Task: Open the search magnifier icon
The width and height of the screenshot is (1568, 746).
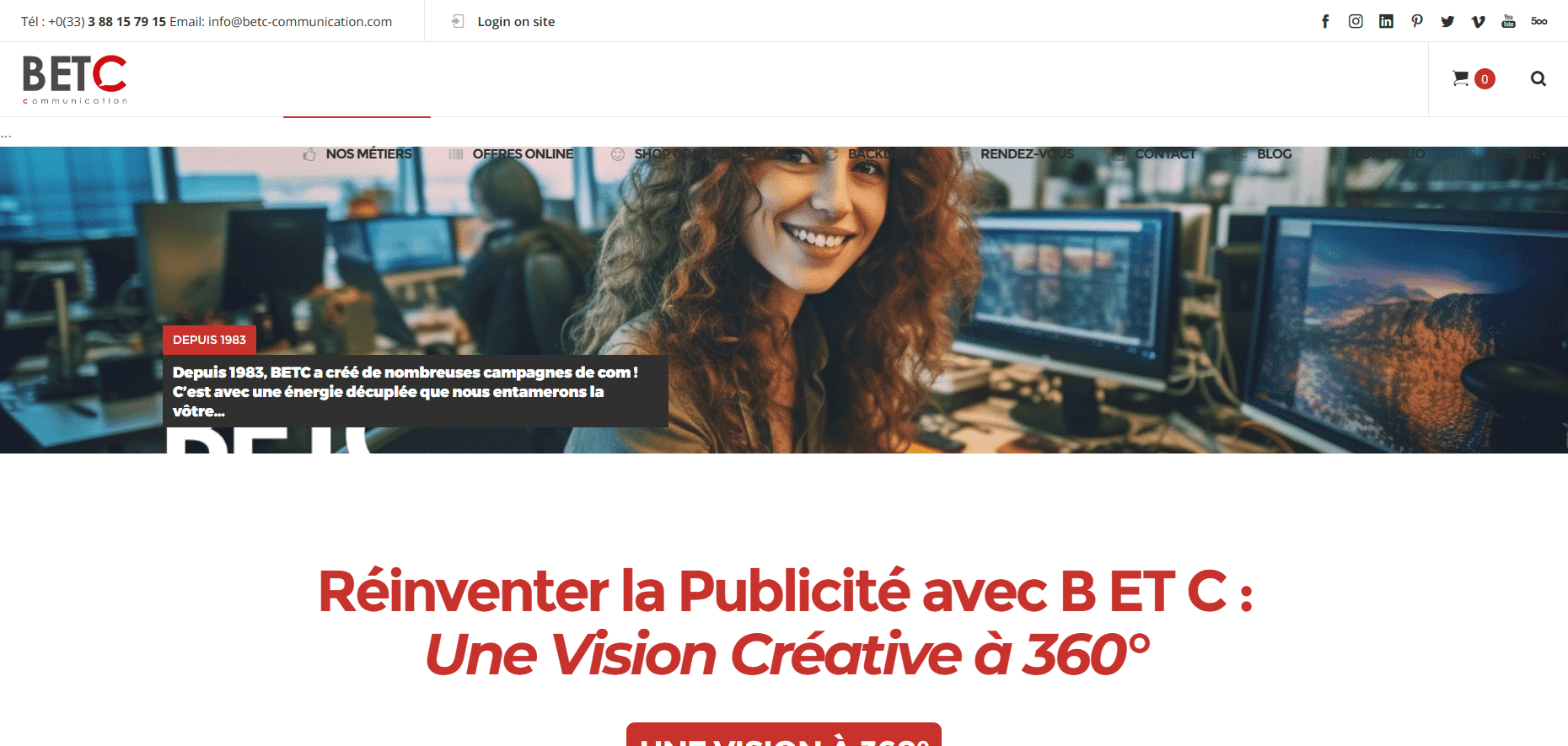Action: [1538, 78]
